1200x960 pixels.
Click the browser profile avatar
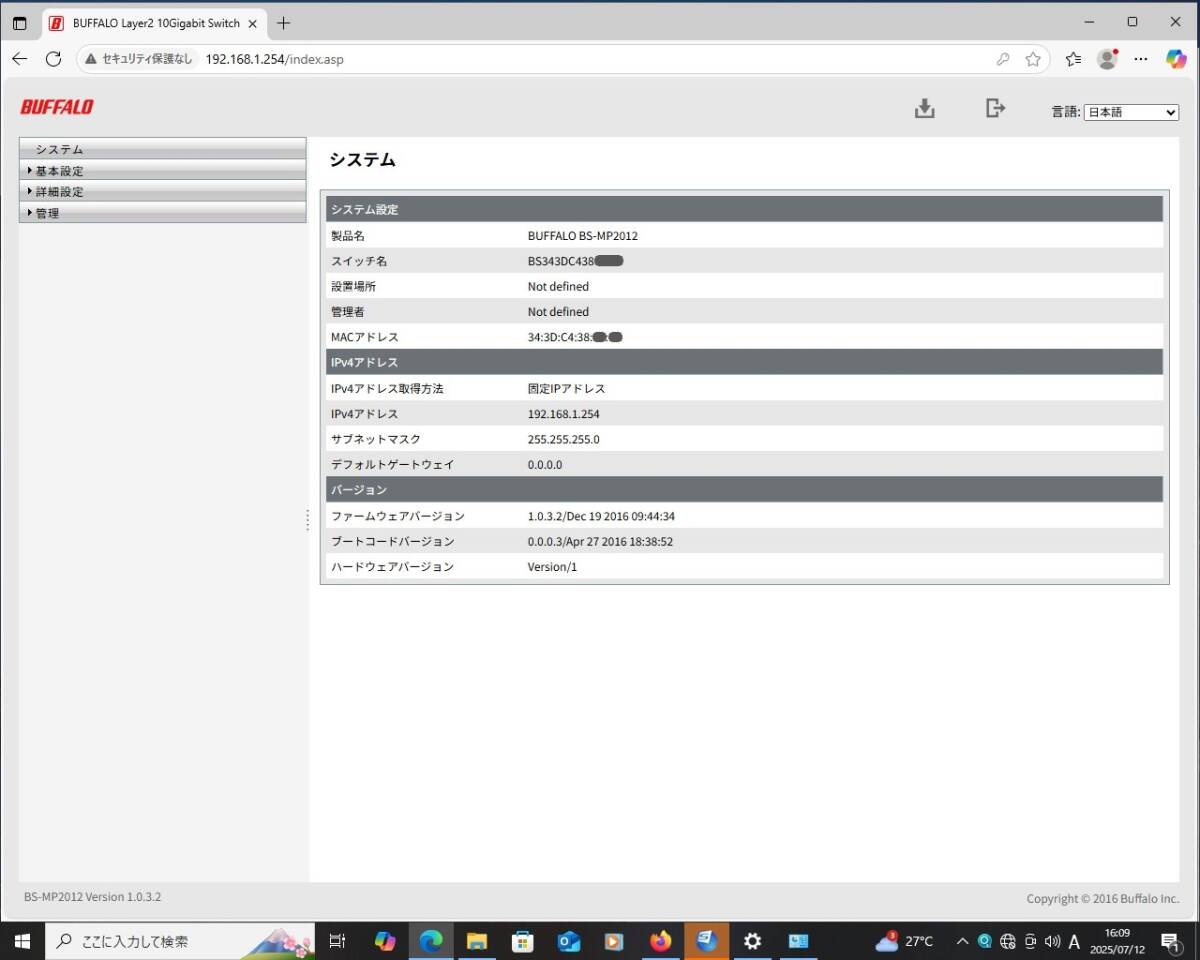click(1107, 59)
